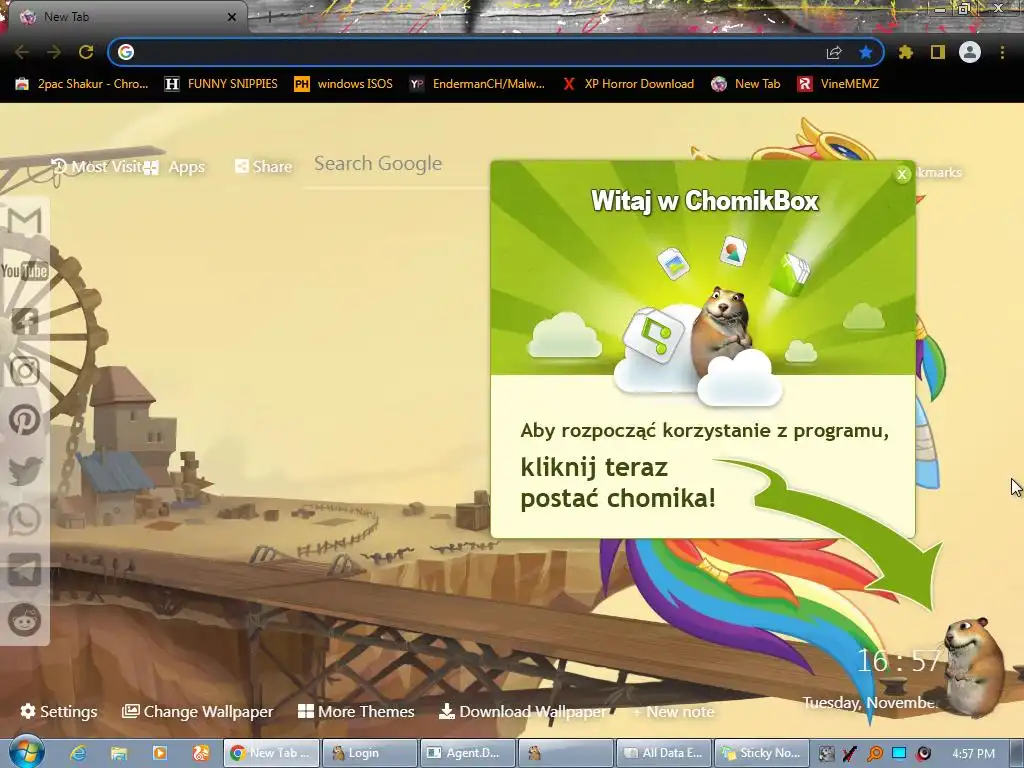
Task: Open the EndermanCH/Malw... bookmark
Action: pos(477,84)
